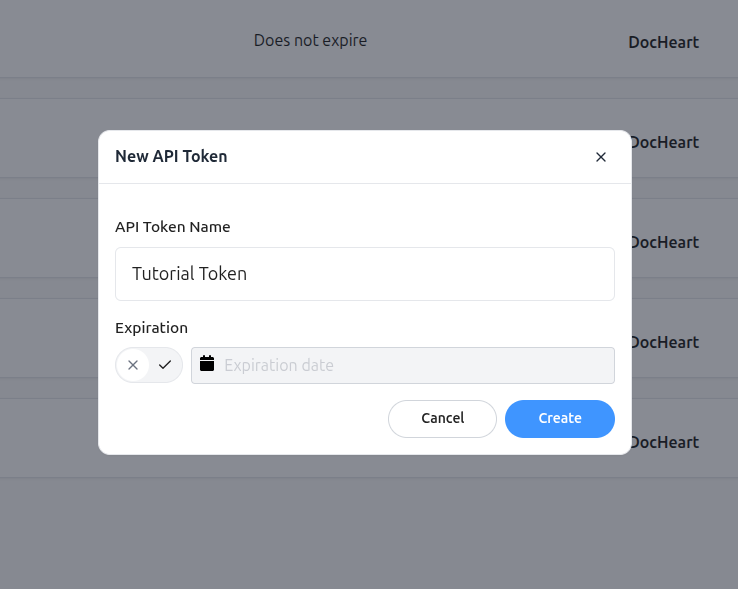Select the checkmark side of expiration switch
This screenshot has height=589, width=738.
click(x=165, y=365)
